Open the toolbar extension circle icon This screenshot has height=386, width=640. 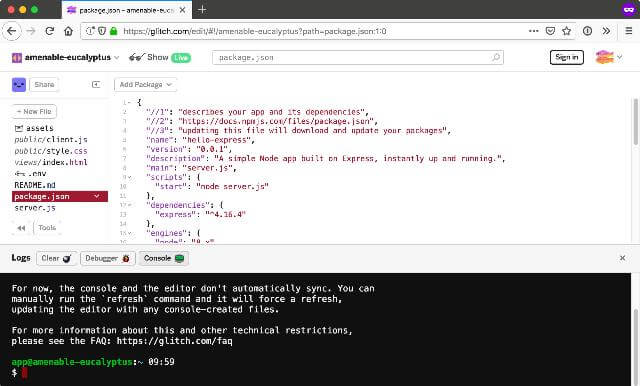[x=587, y=31]
